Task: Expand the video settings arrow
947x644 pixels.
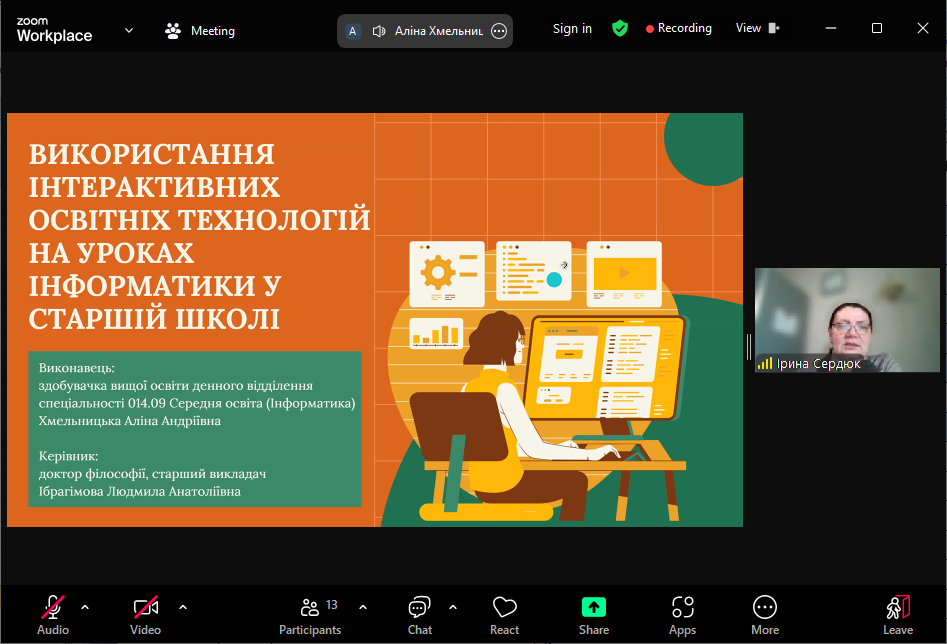Action: pos(183,607)
